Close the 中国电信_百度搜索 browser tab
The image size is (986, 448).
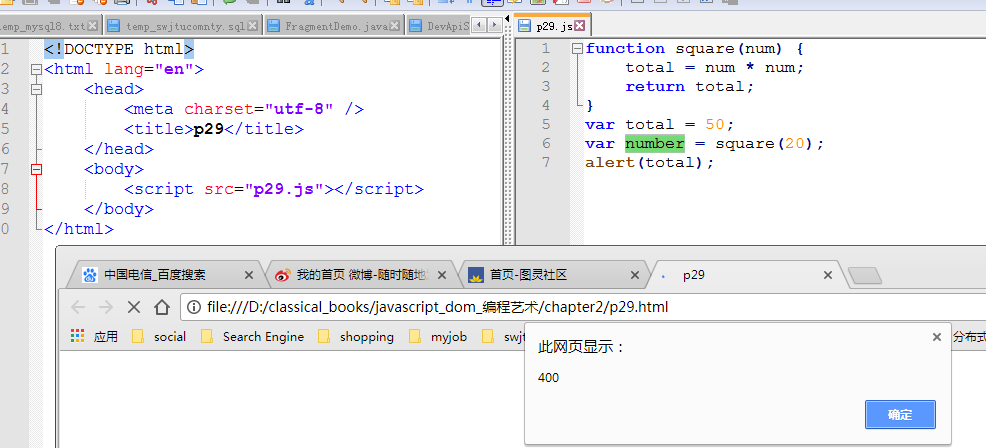(x=248, y=275)
